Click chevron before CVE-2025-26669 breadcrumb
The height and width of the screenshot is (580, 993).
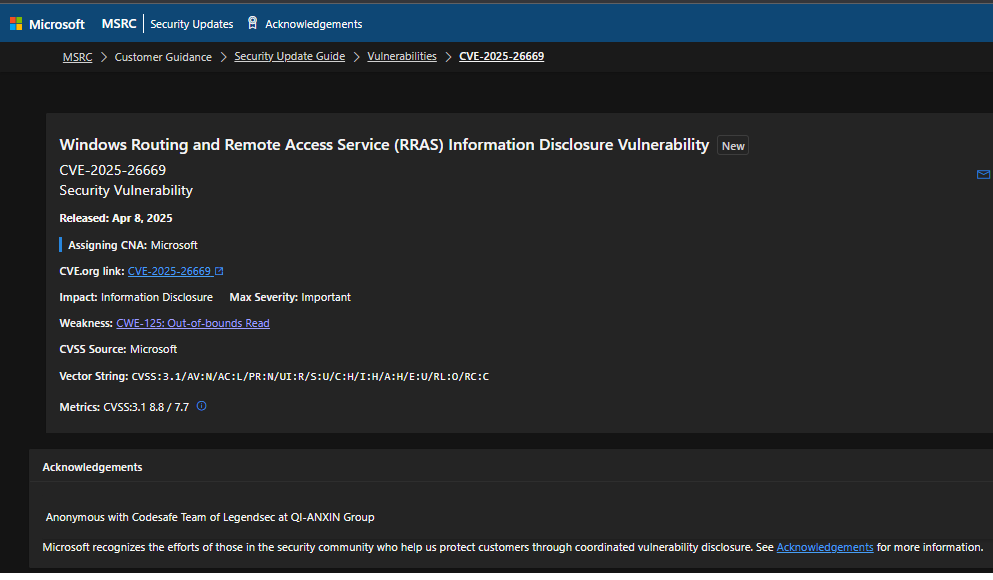pos(448,57)
